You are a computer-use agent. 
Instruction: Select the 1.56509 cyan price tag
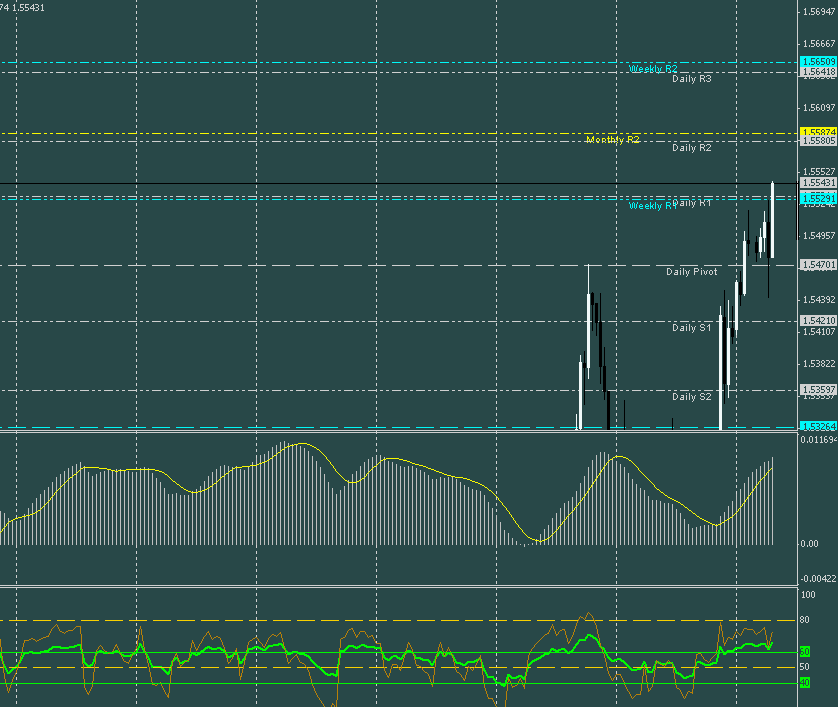[x=818, y=61]
